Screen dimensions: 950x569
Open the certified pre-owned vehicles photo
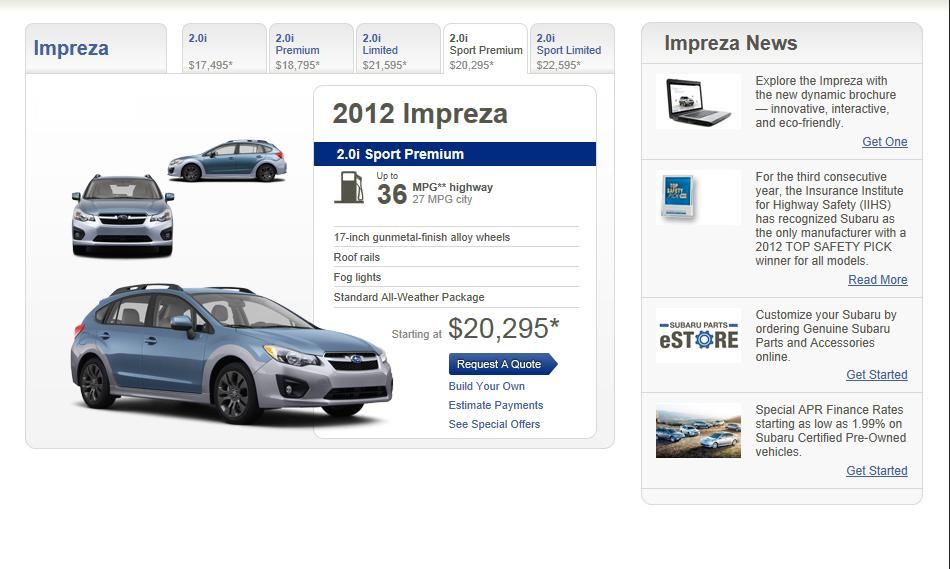point(698,431)
